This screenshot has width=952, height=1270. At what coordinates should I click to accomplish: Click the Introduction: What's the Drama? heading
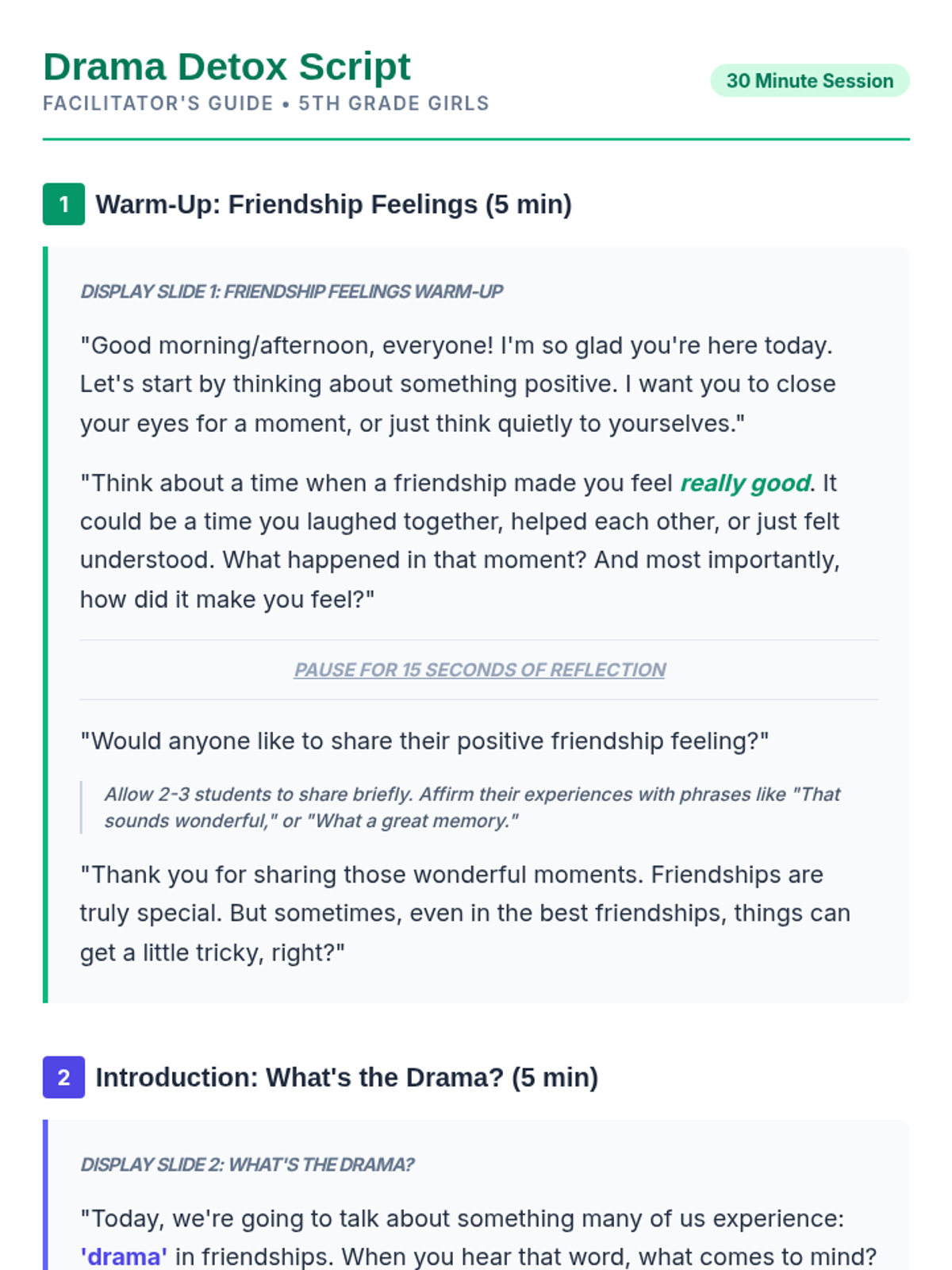tap(347, 1077)
